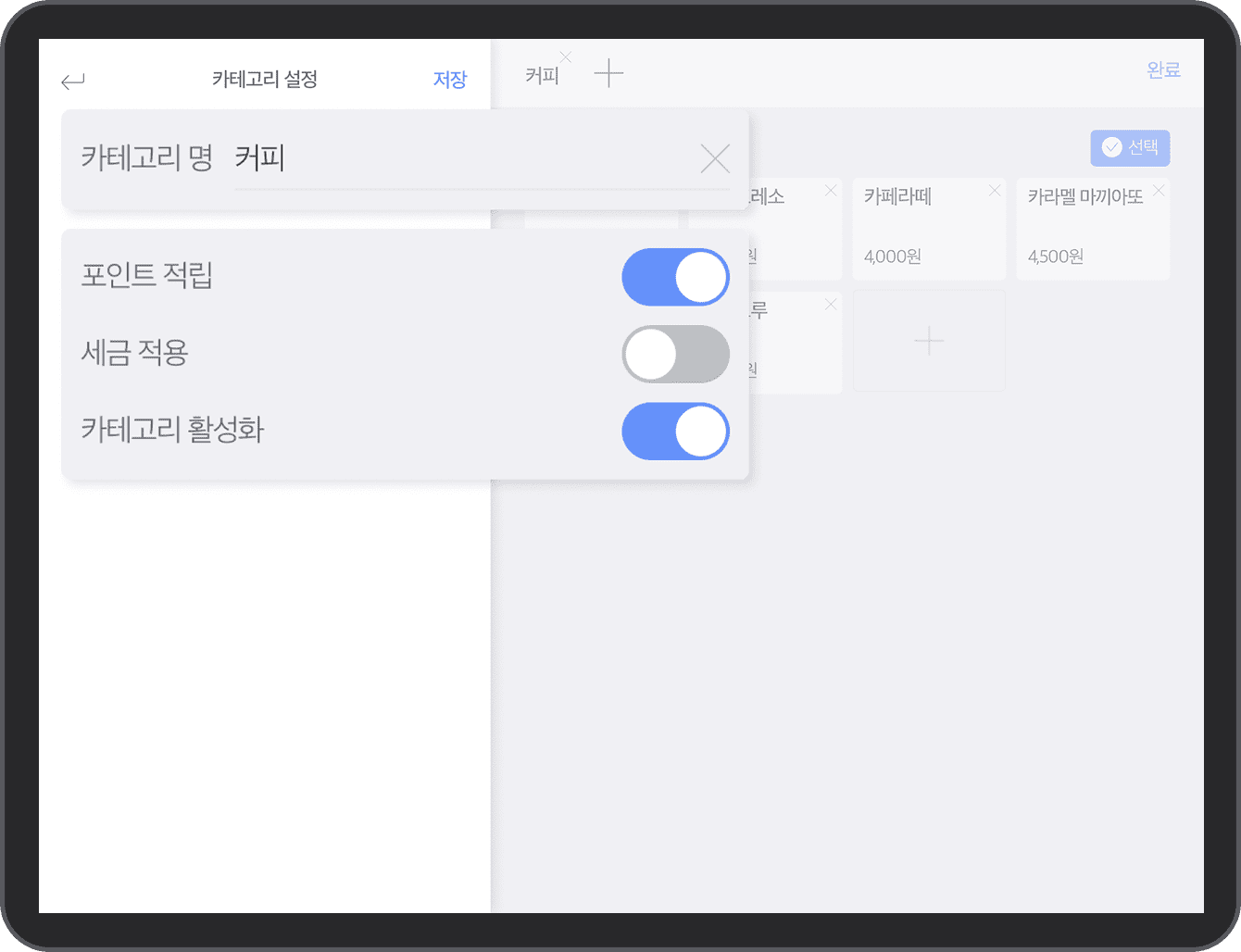Toggle the 포인트 적립 switch
The image size is (1241, 952).
tap(675, 277)
